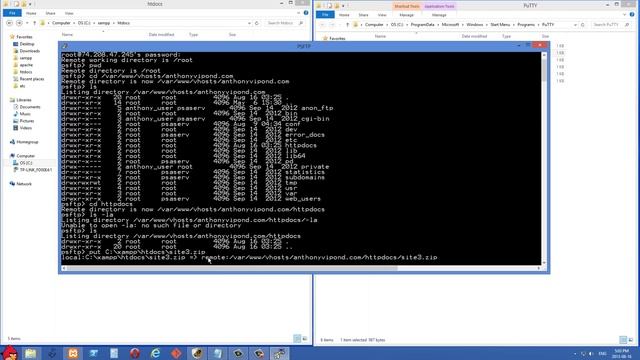Open the View ribbon tab in htdocs window

69,13
